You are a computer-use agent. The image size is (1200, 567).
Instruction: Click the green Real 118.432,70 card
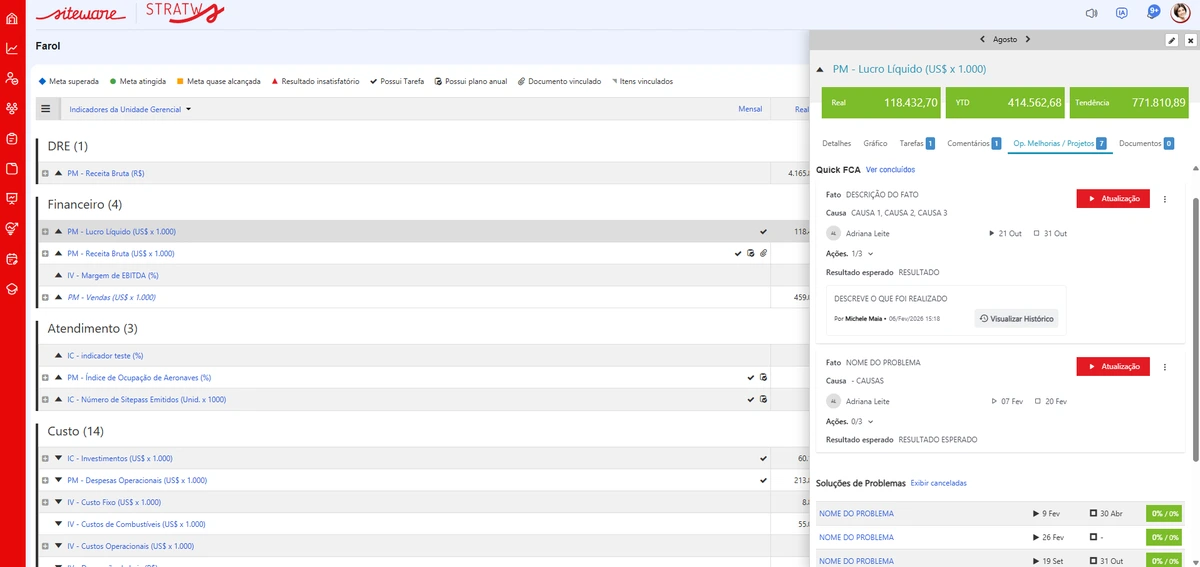883,102
